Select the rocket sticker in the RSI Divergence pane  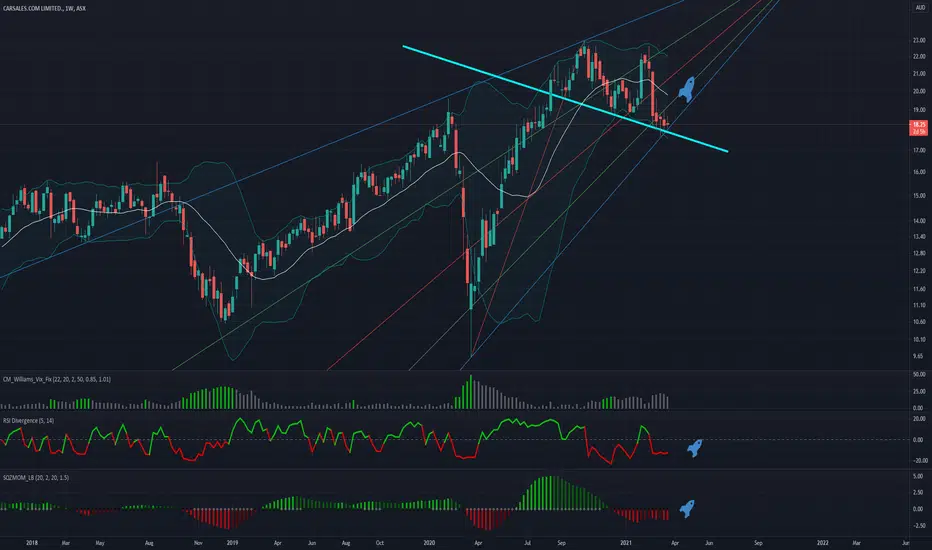695,448
